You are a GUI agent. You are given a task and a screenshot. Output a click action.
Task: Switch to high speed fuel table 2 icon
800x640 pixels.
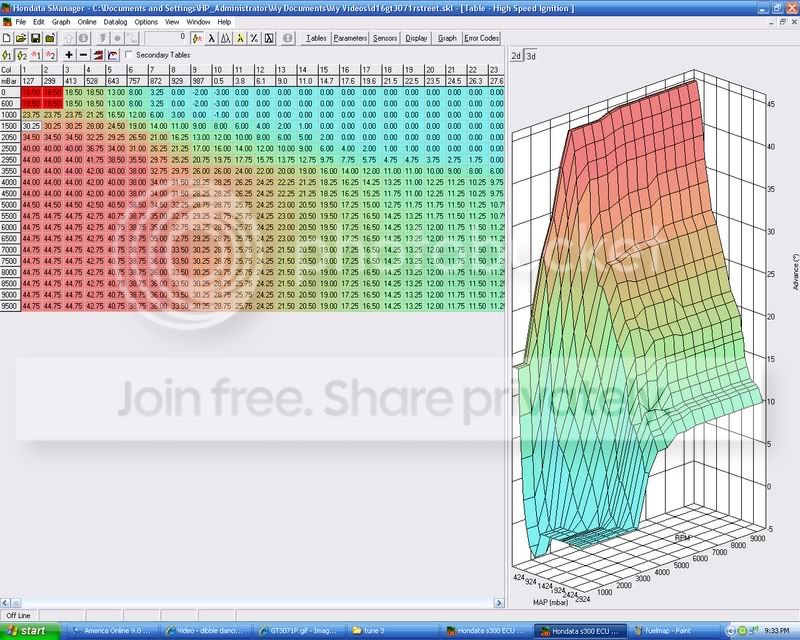[x=50, y=55]
